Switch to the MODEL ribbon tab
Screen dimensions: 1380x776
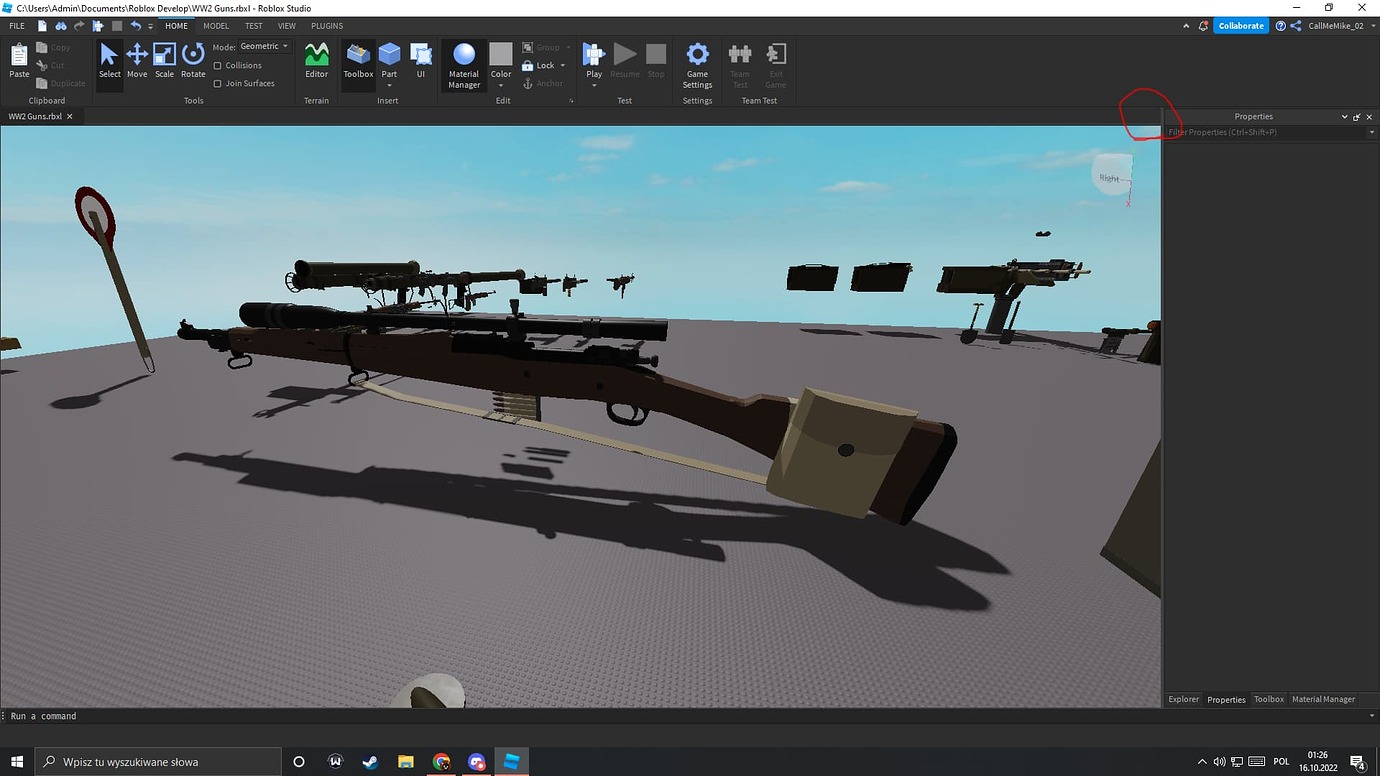coord(216,26)
